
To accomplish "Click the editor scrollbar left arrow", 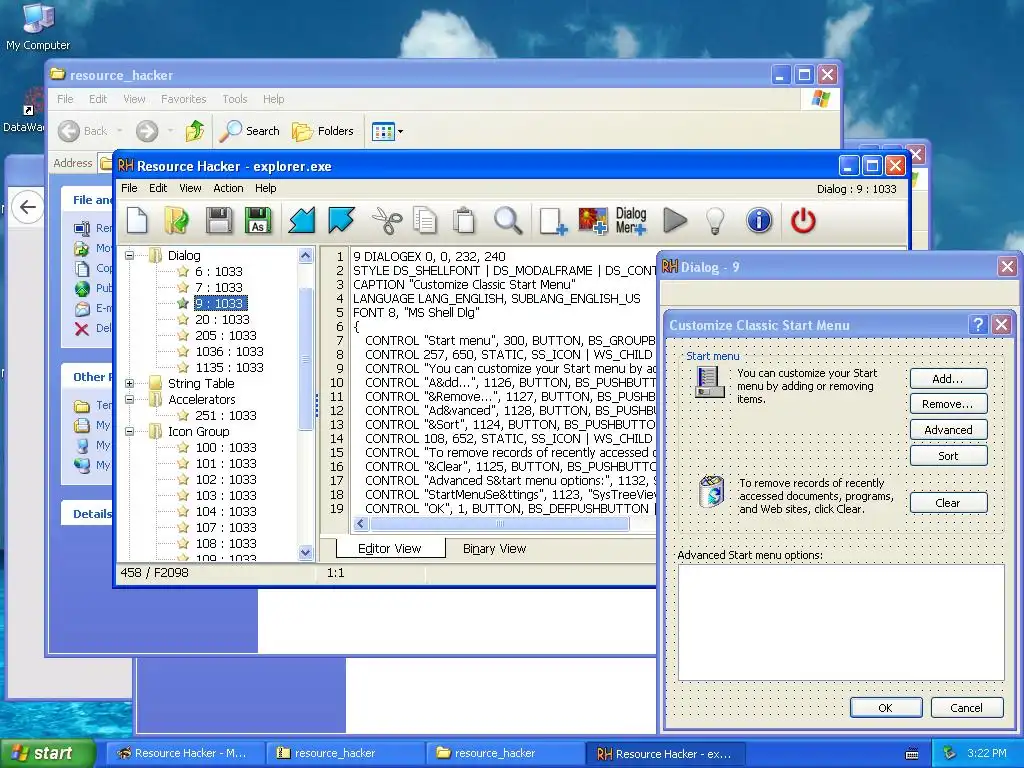I will pos(361,523).
